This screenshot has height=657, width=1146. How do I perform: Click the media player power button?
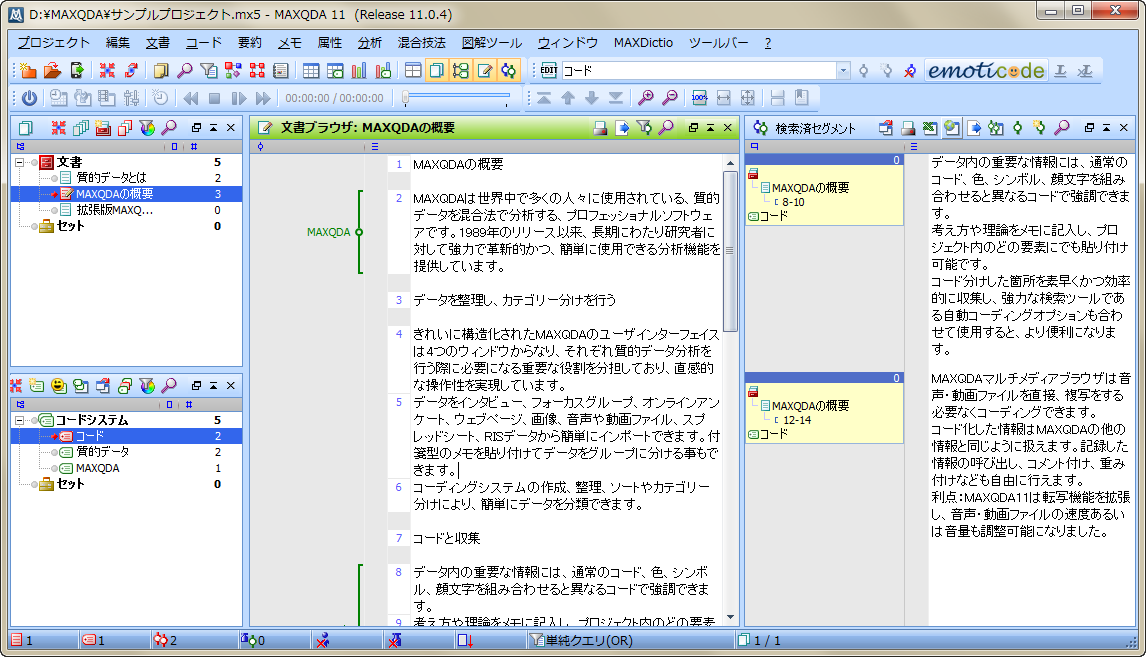click(29, 97)
